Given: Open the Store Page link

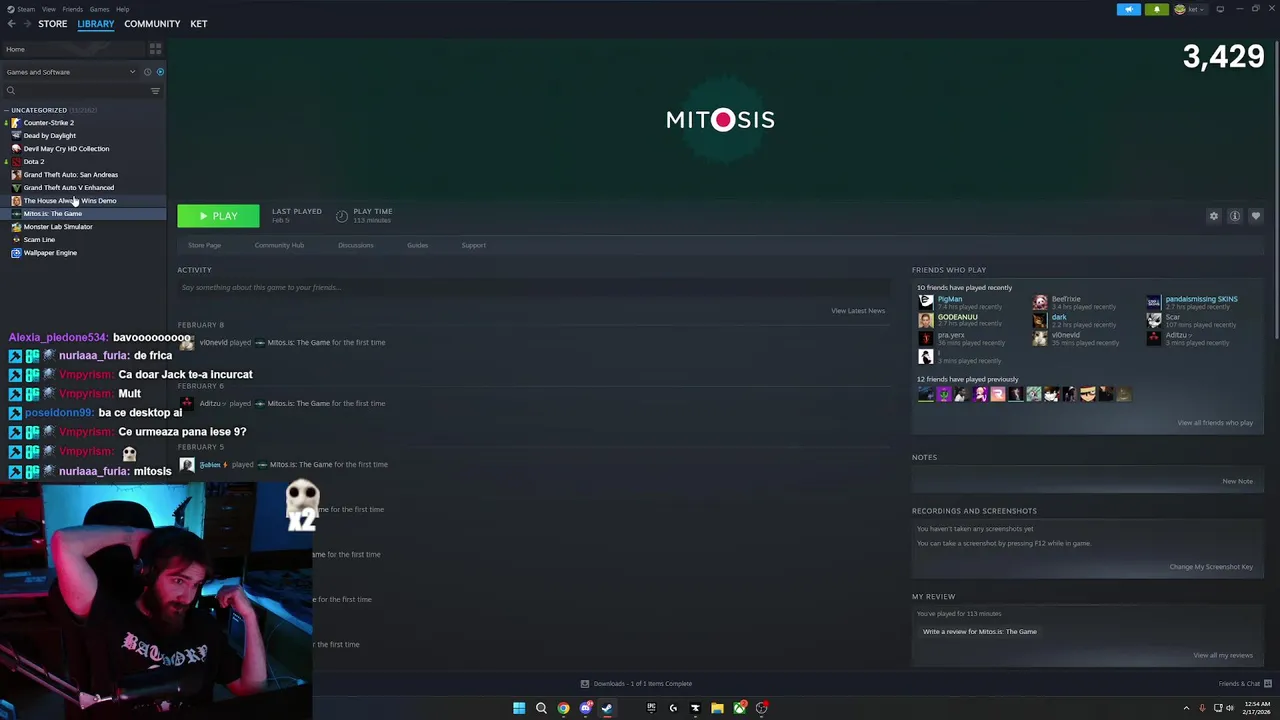Looking at the screenshot, I should pyautogui.click(x=205, y=245).
